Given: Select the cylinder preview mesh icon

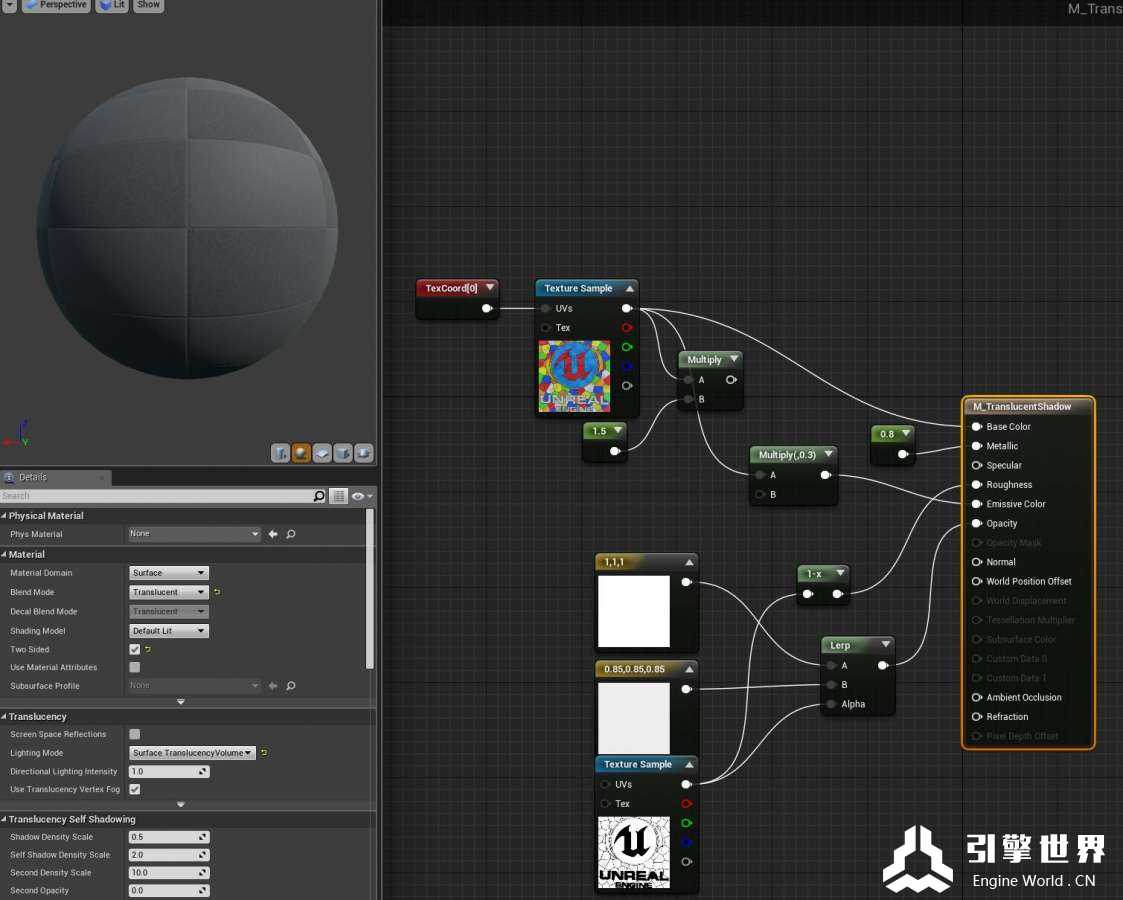Looking at the screenshot, I should click(x=281, y=453).
